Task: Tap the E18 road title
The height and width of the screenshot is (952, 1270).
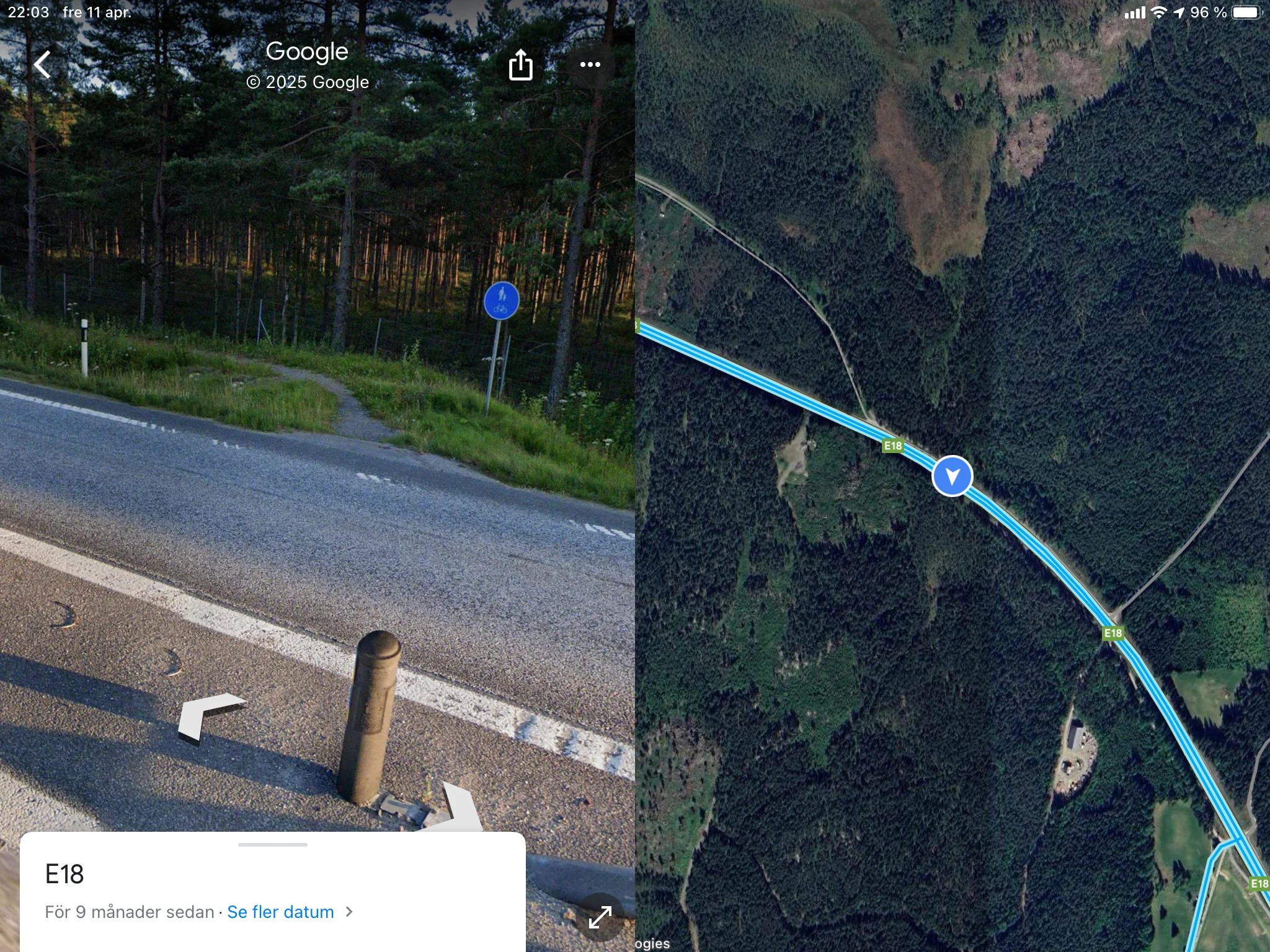Action: (x=64, y=874)
